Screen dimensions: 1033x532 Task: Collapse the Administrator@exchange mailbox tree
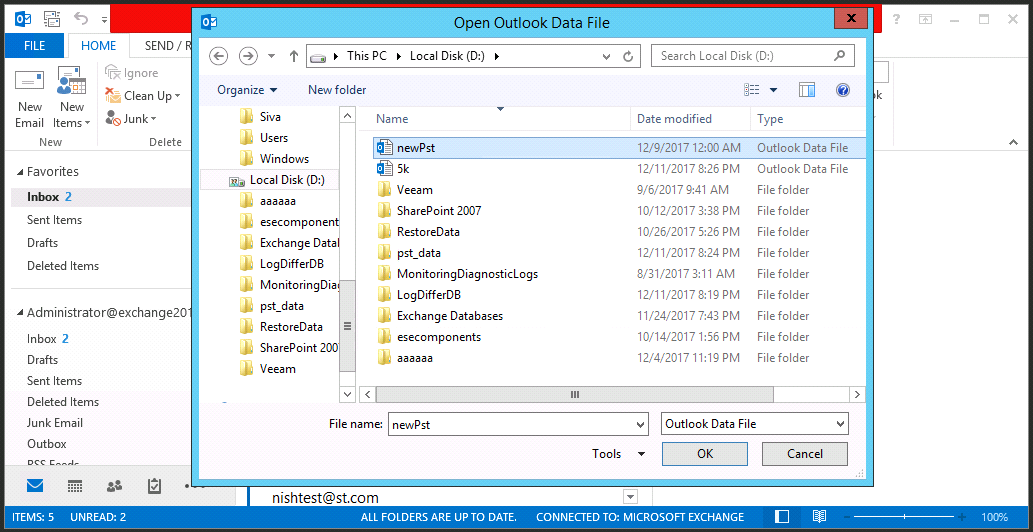click(19, 313)
